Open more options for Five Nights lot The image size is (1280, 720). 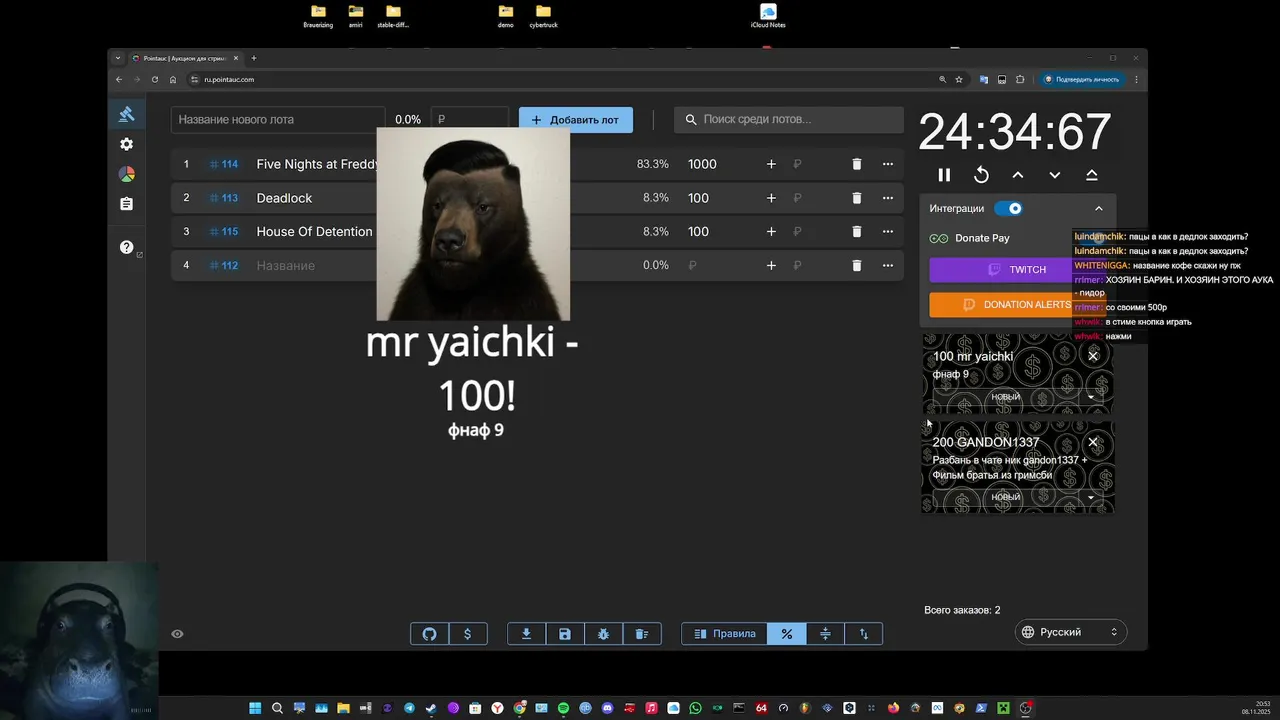[888, 164]
